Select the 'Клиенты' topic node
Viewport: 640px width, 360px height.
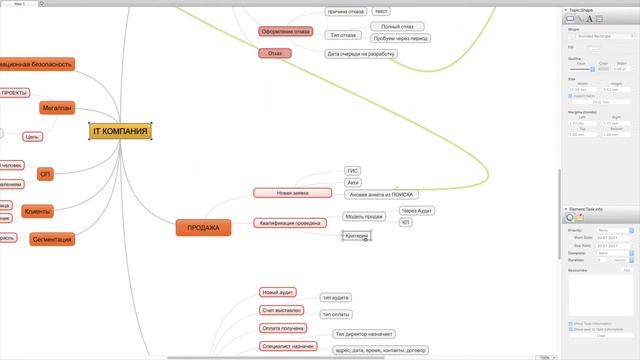click(37, 211)
